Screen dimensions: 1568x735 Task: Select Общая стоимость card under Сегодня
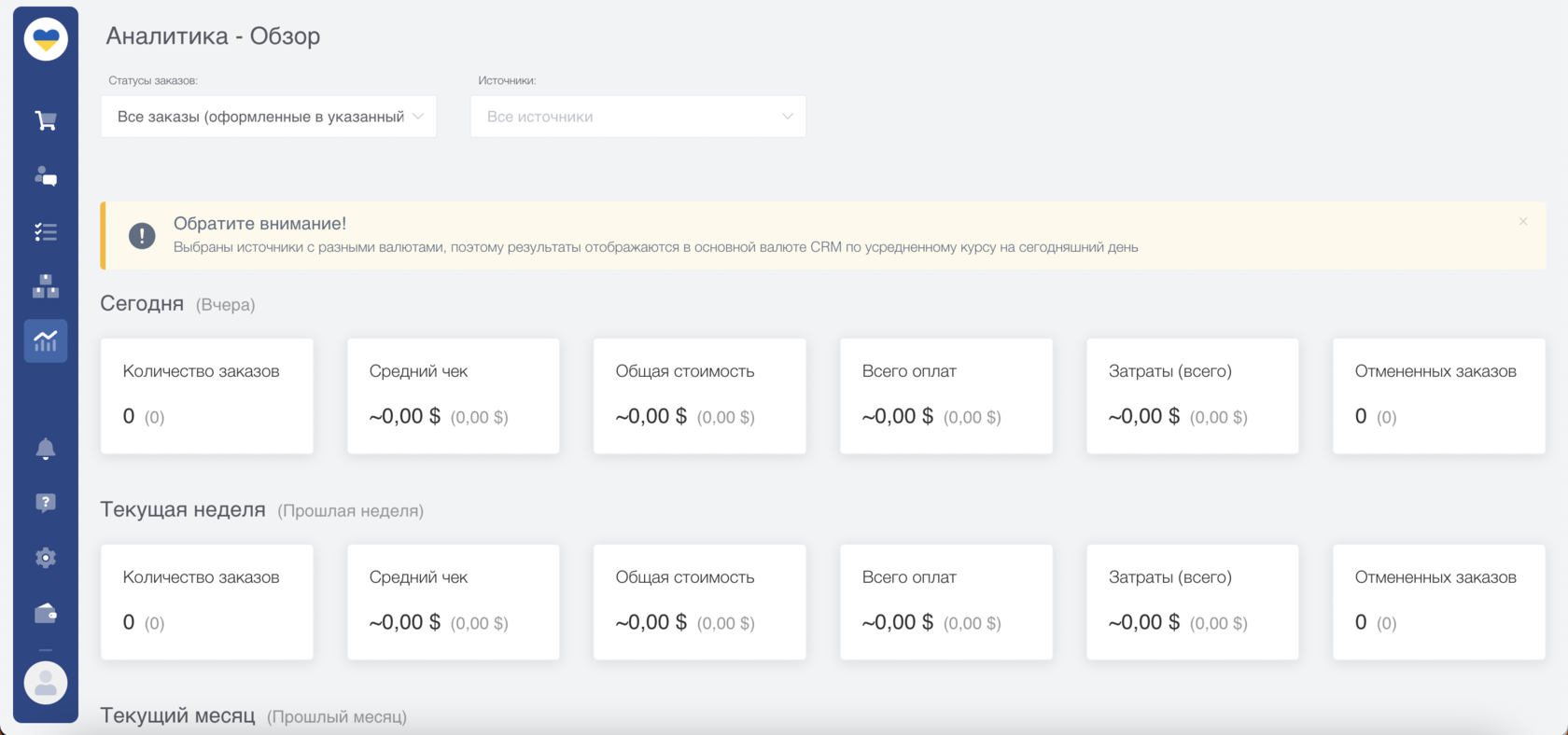(x=700, y=396)
